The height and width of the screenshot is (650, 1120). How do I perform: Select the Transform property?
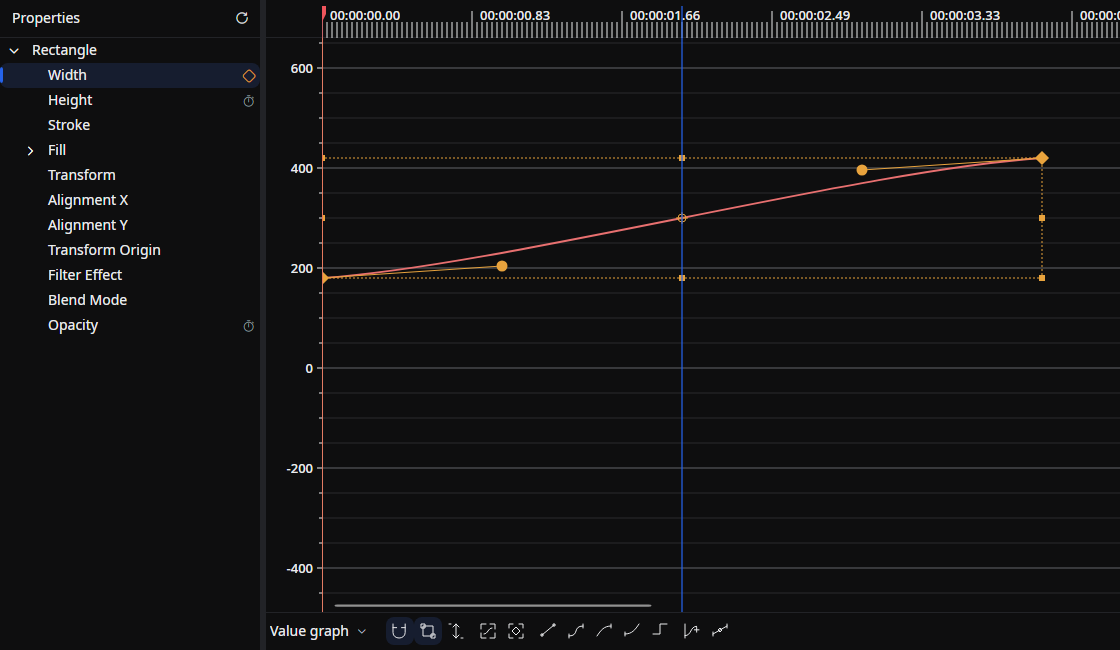(x=81, y=175)
